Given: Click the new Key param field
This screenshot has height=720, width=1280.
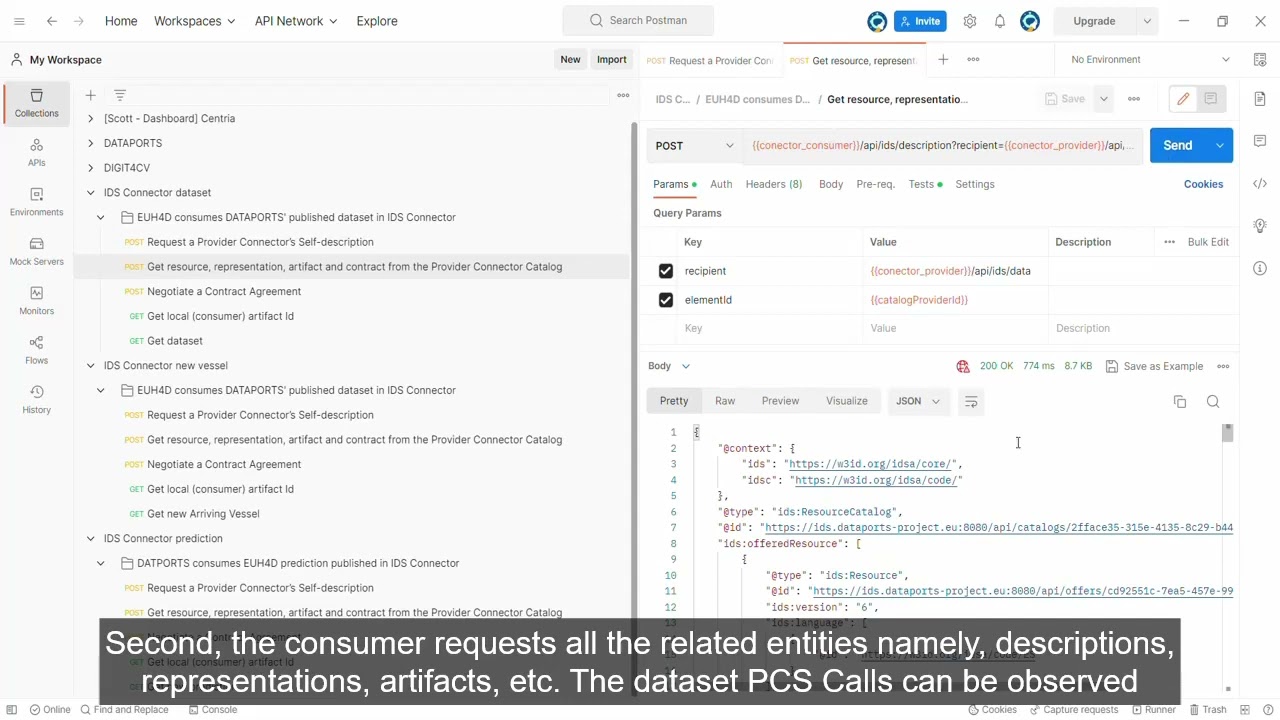Looking at the screenshot, I should (770, 329).
